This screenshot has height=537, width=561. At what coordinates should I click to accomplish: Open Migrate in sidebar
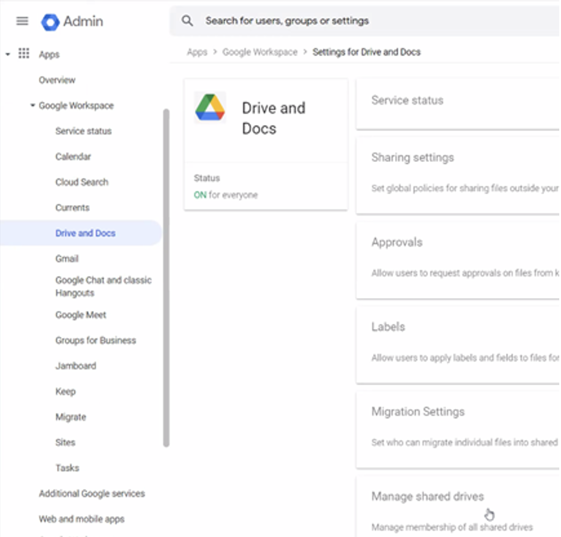[70, 417]
